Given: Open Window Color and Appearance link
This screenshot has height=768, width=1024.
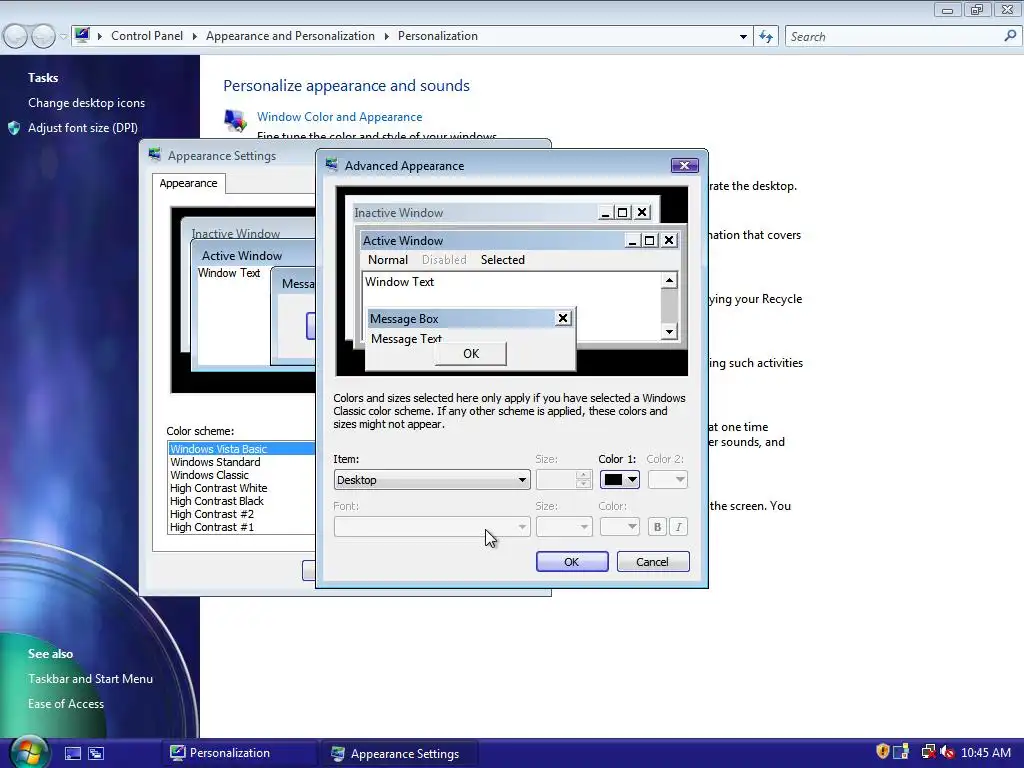Looking at the screenshot, I should coord(340,117).
